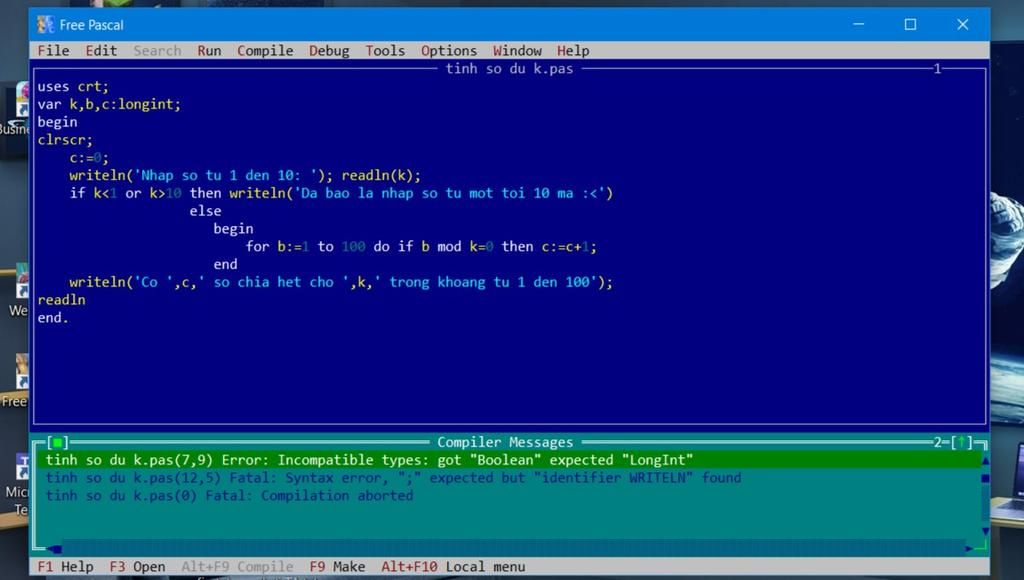
Task: Click the final end. line
Action: pyautogui.click(x=53, y=318)
